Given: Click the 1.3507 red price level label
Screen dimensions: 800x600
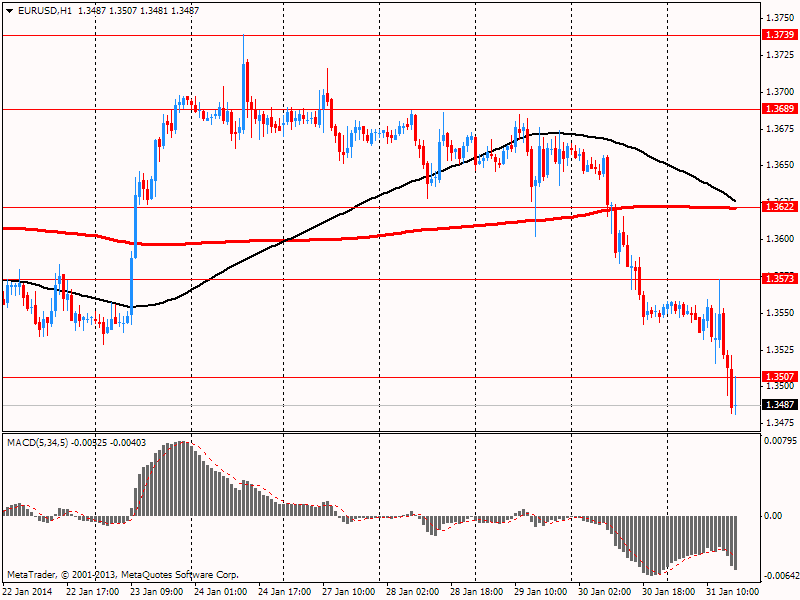Looking at the screenshot, I should point(780,377).
